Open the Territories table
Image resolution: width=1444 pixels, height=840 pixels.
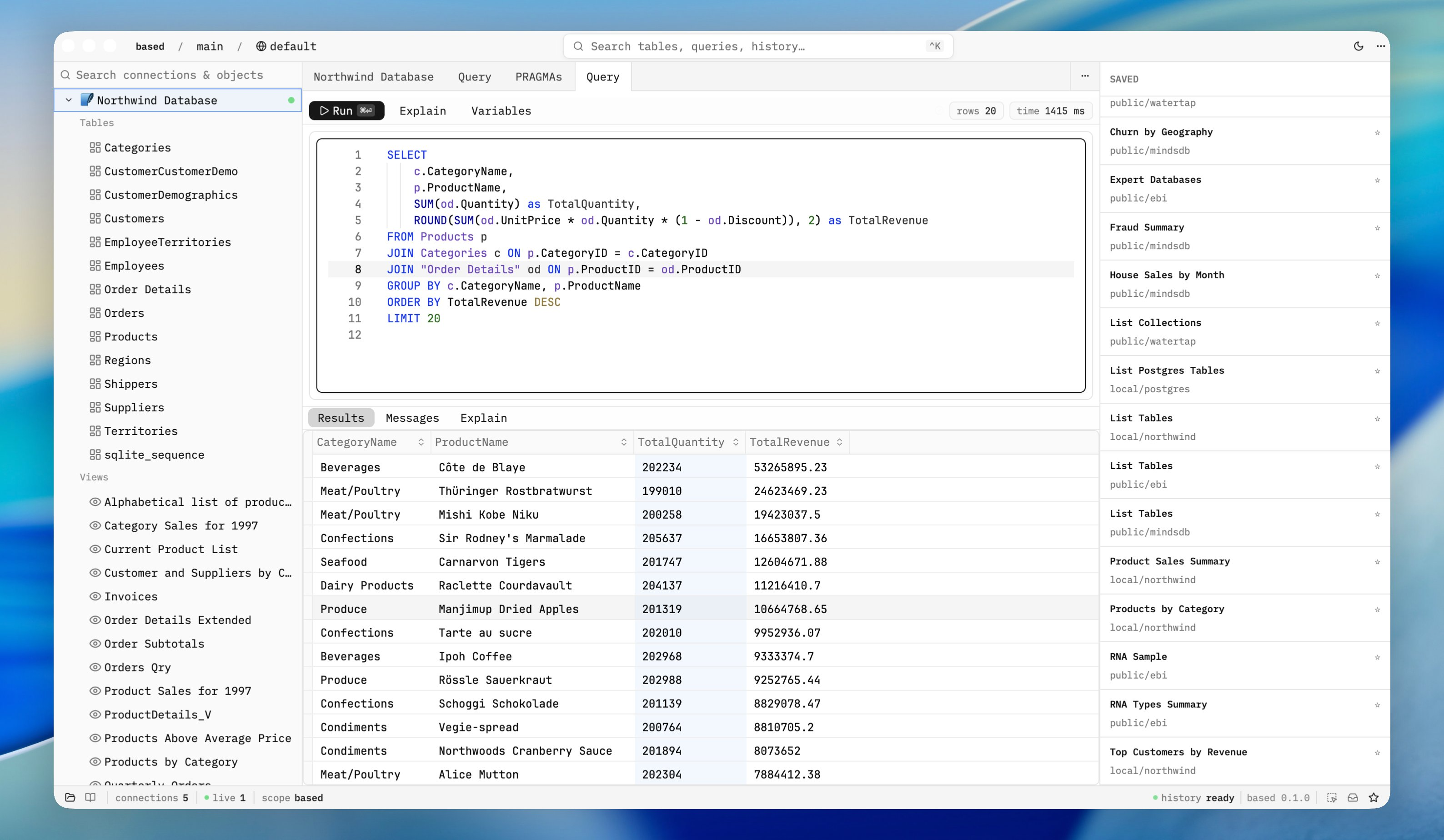tap(140, 431)
